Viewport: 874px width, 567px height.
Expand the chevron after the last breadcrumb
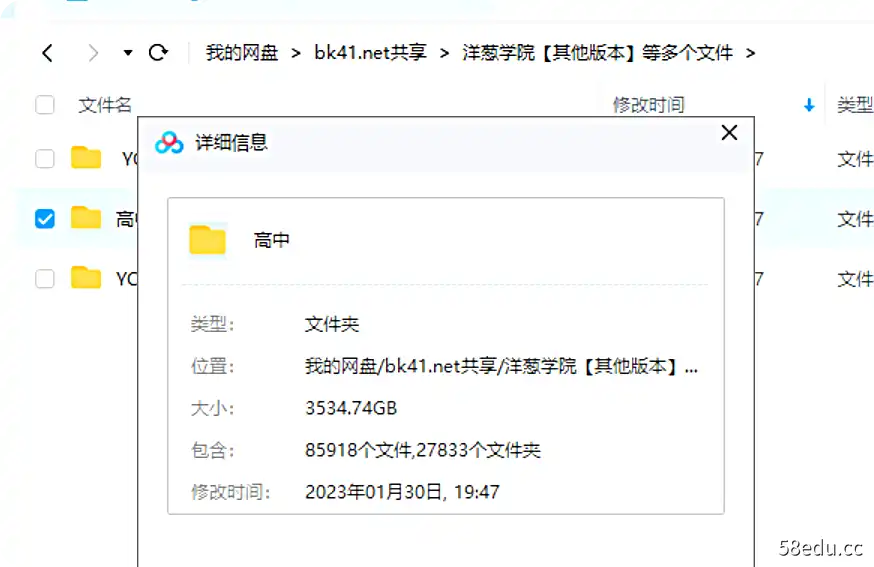tap(750, 54)
